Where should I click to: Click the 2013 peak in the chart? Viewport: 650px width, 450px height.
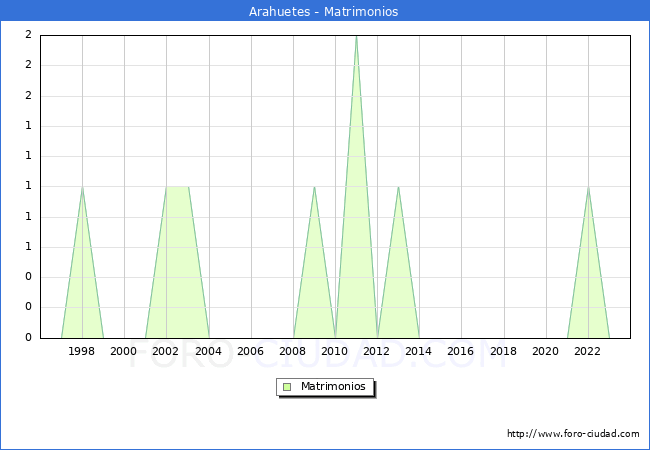pos(398,190)
